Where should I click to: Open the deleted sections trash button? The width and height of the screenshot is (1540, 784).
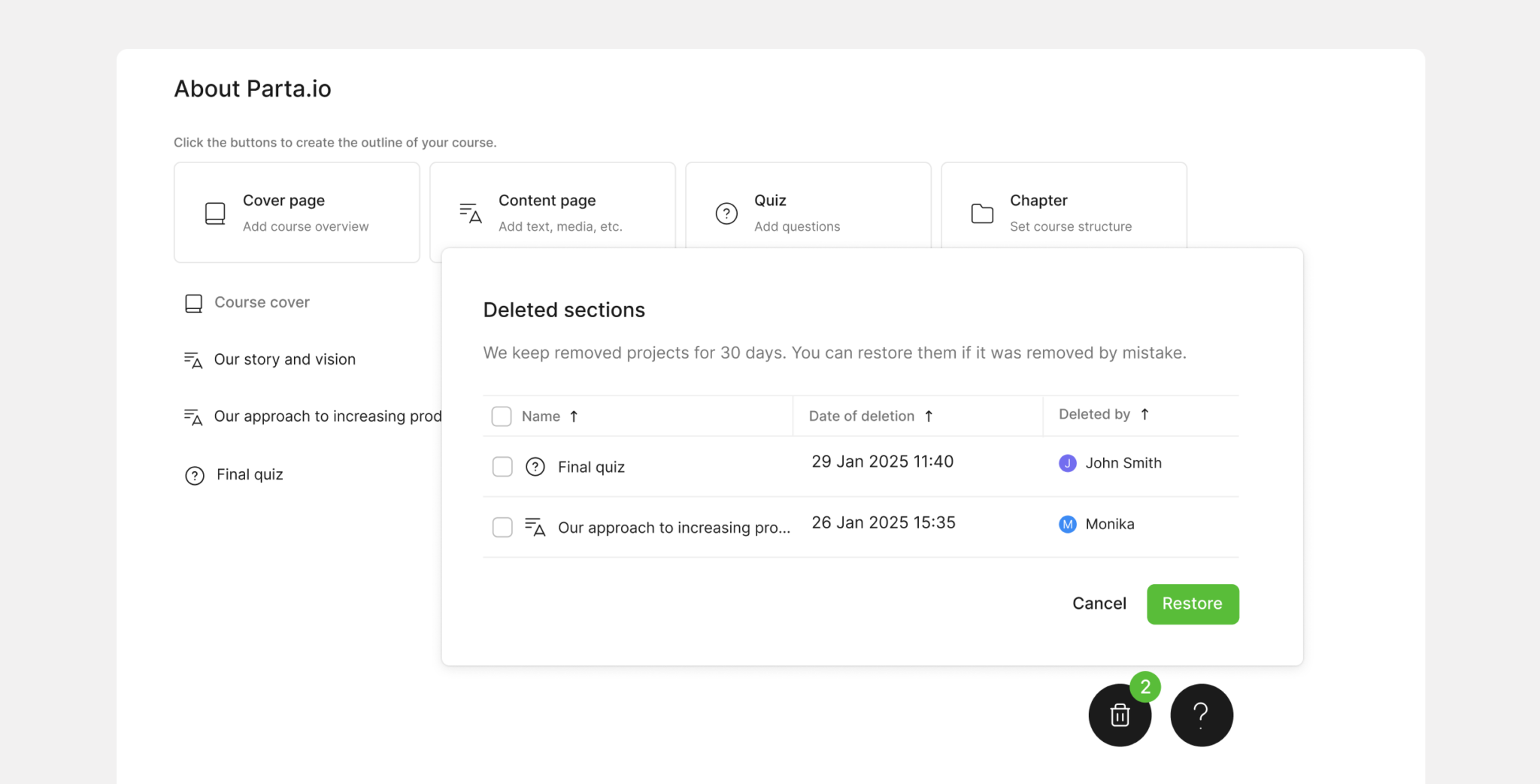(1120, 715)
